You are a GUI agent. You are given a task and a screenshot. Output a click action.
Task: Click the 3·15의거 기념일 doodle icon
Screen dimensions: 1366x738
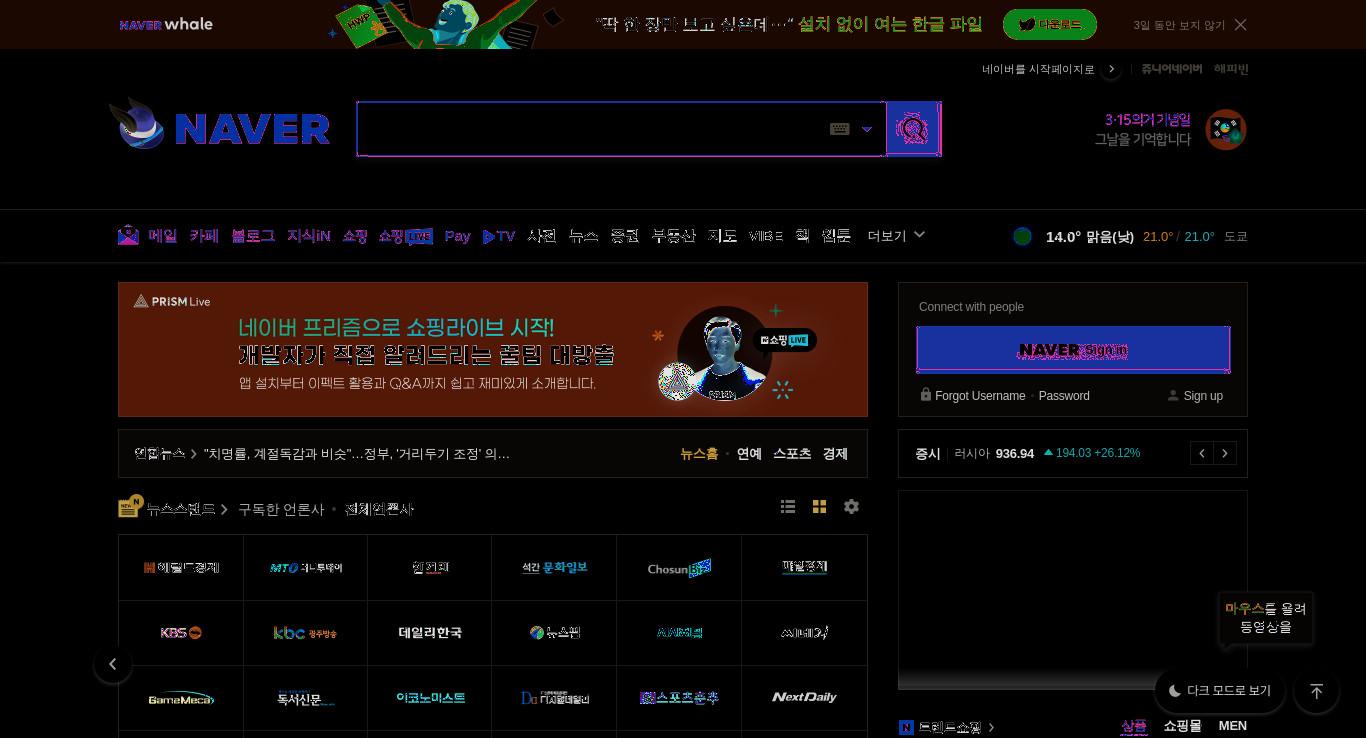(x=1226, y=130)
